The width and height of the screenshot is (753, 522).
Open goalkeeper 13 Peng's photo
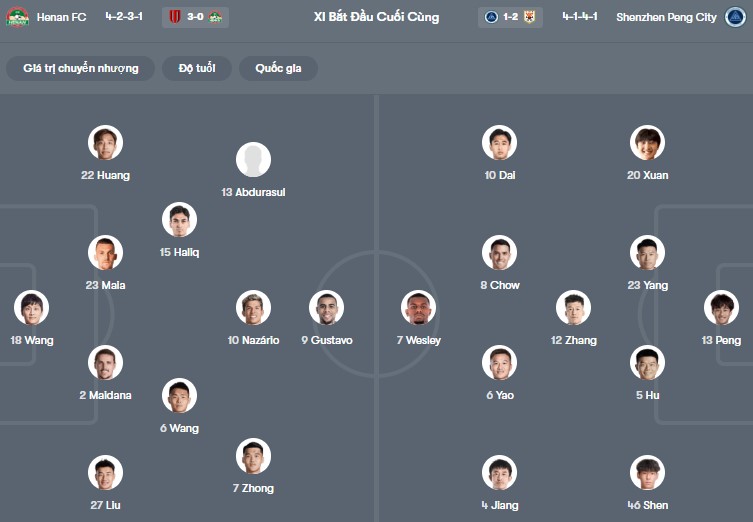(x=721, y=307)
